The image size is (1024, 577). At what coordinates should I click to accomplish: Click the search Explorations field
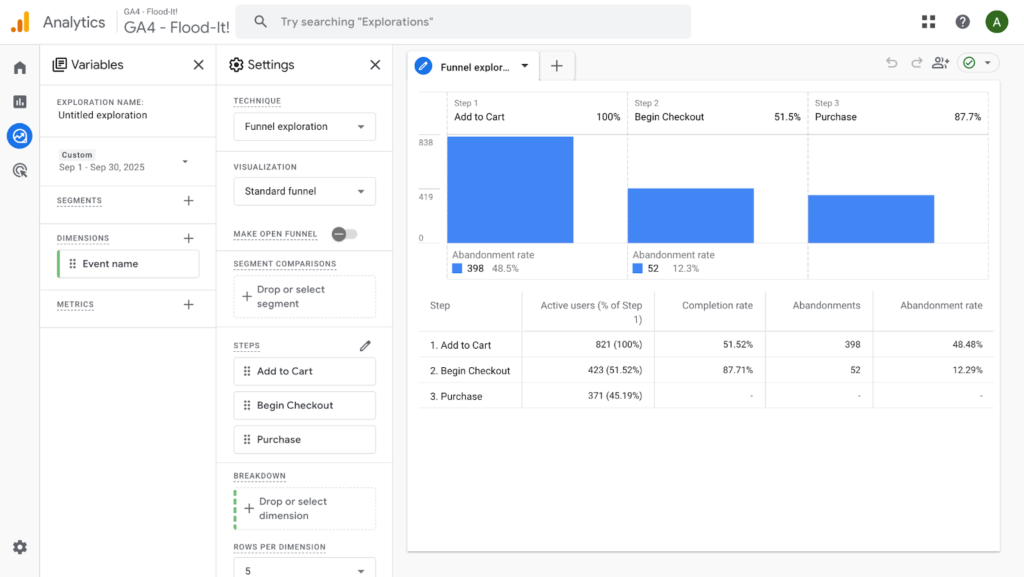tap(470, 22)
